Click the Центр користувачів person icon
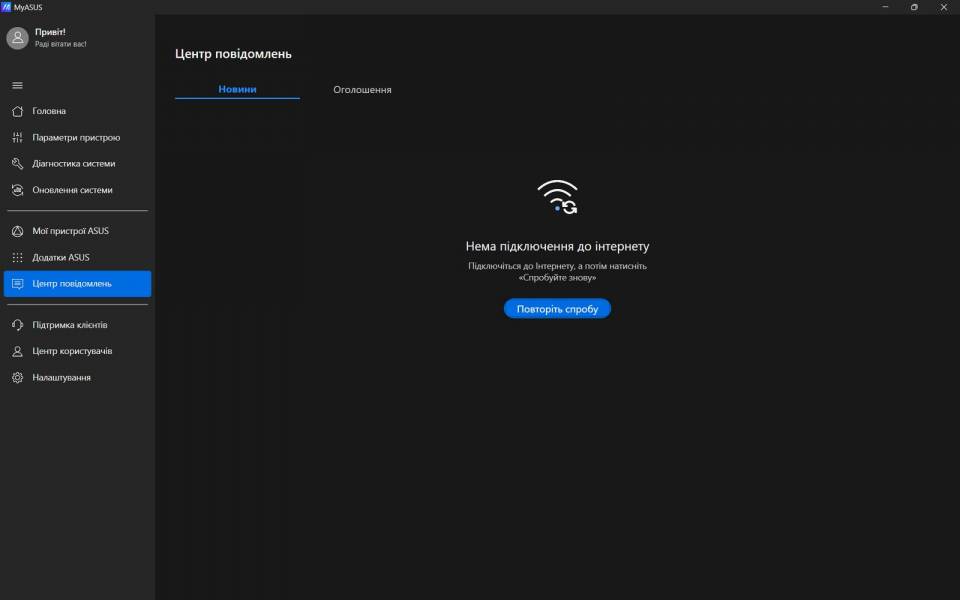Viewport: 960px width, 600px height. [17, 351]
